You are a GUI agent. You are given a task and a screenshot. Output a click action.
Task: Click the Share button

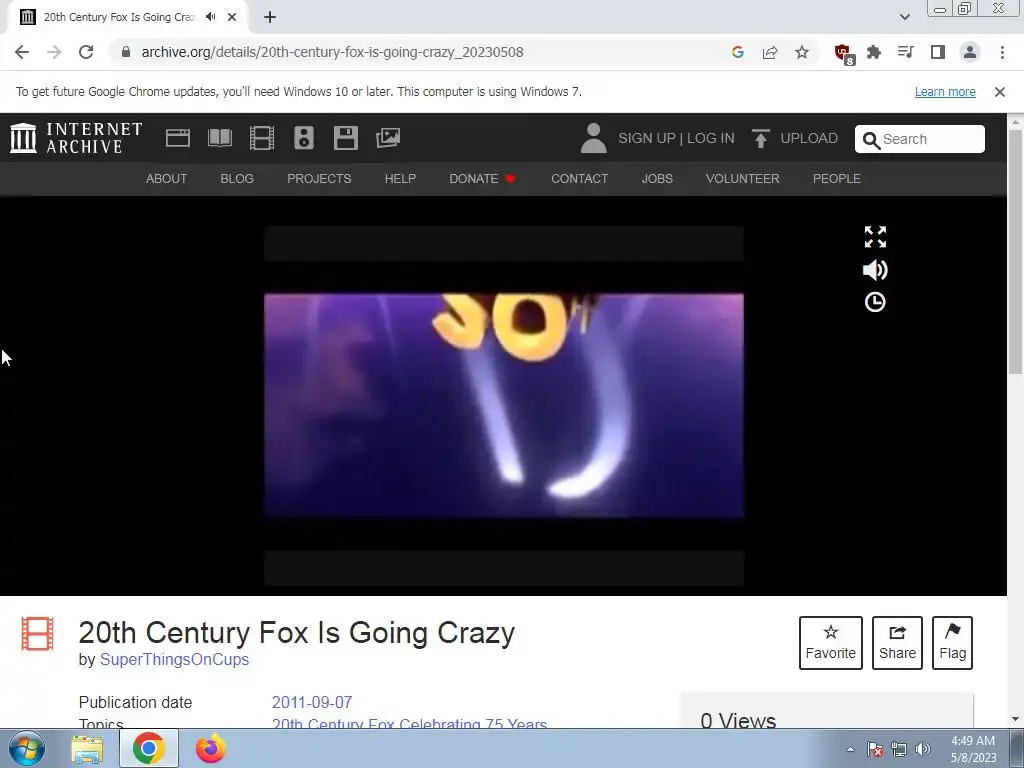897,643
